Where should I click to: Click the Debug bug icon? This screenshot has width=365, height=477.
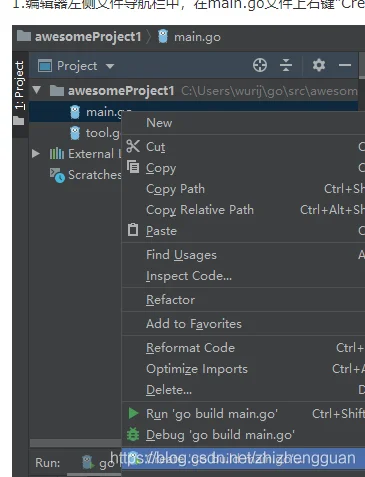pyautogui.click(x=133, y=435)
